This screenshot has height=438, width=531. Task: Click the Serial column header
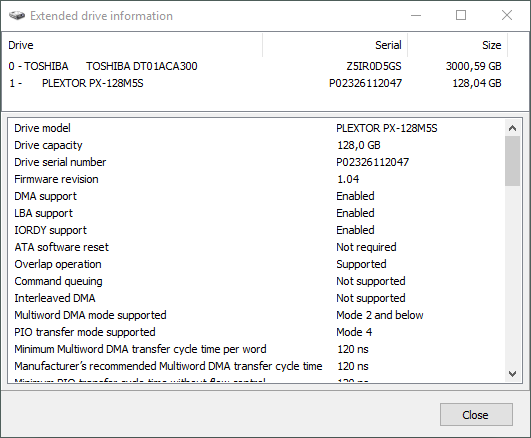tap(335, 45)
